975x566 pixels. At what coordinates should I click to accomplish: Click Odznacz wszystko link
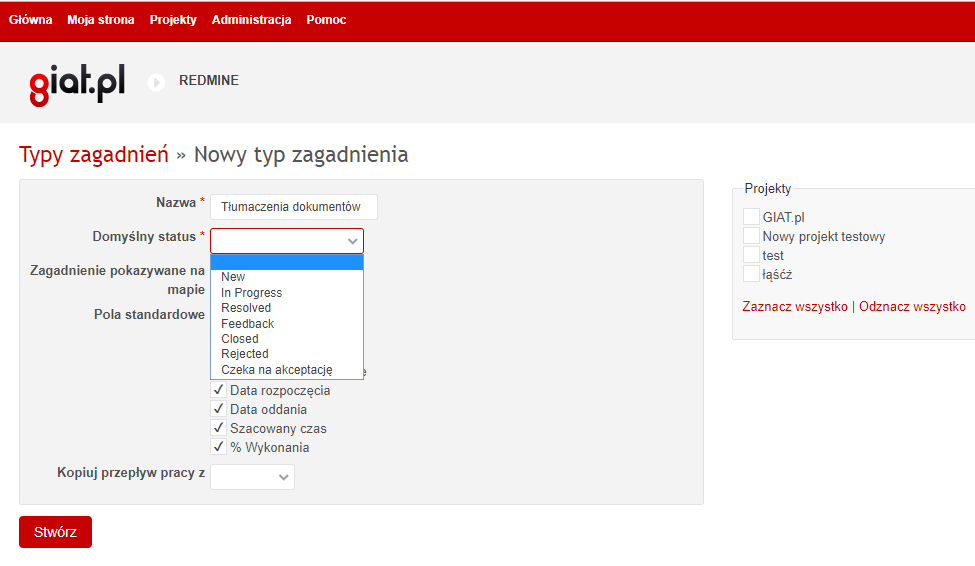coord(912,307)
